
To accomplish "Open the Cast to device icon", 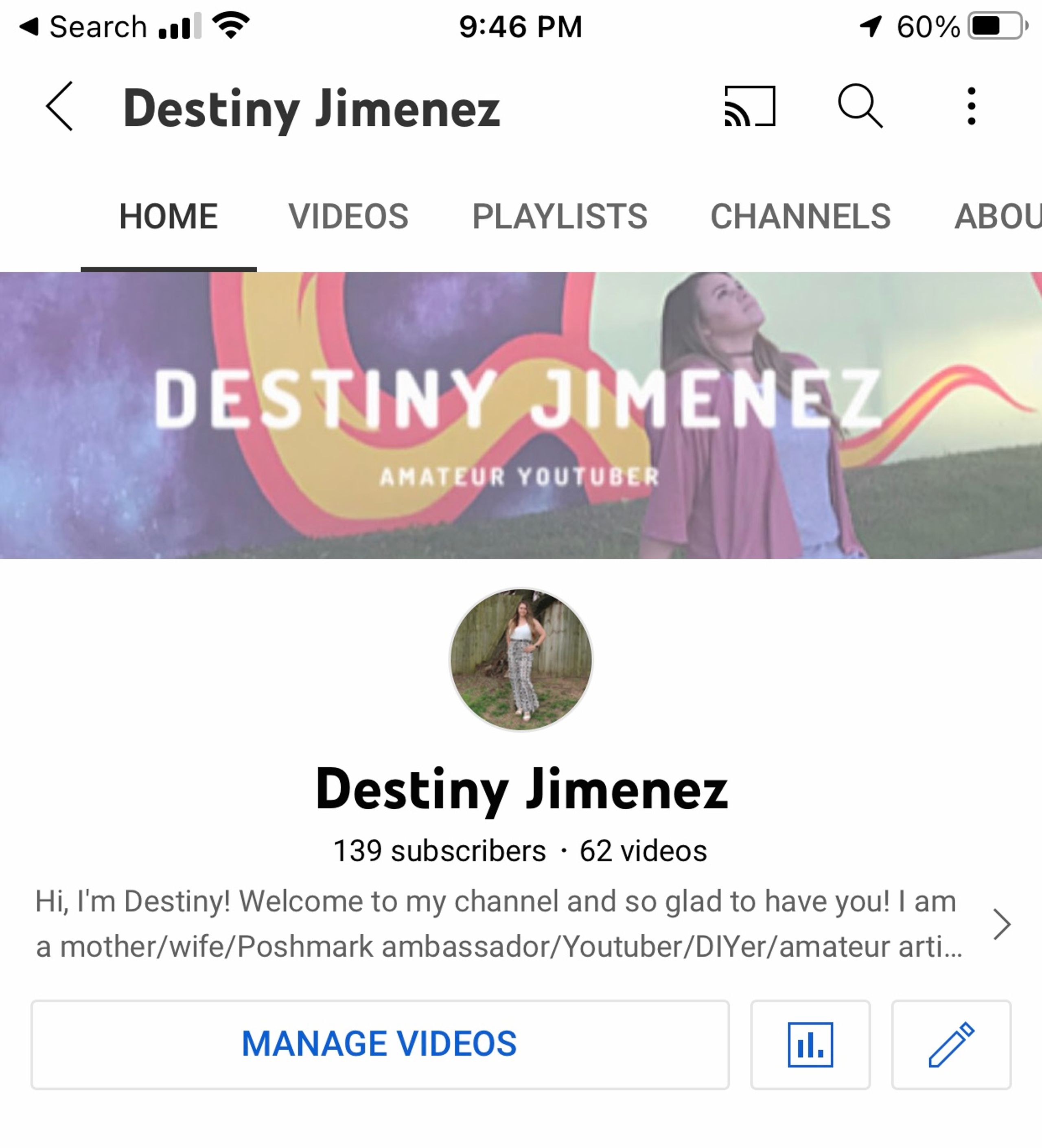I will point(750,106).
